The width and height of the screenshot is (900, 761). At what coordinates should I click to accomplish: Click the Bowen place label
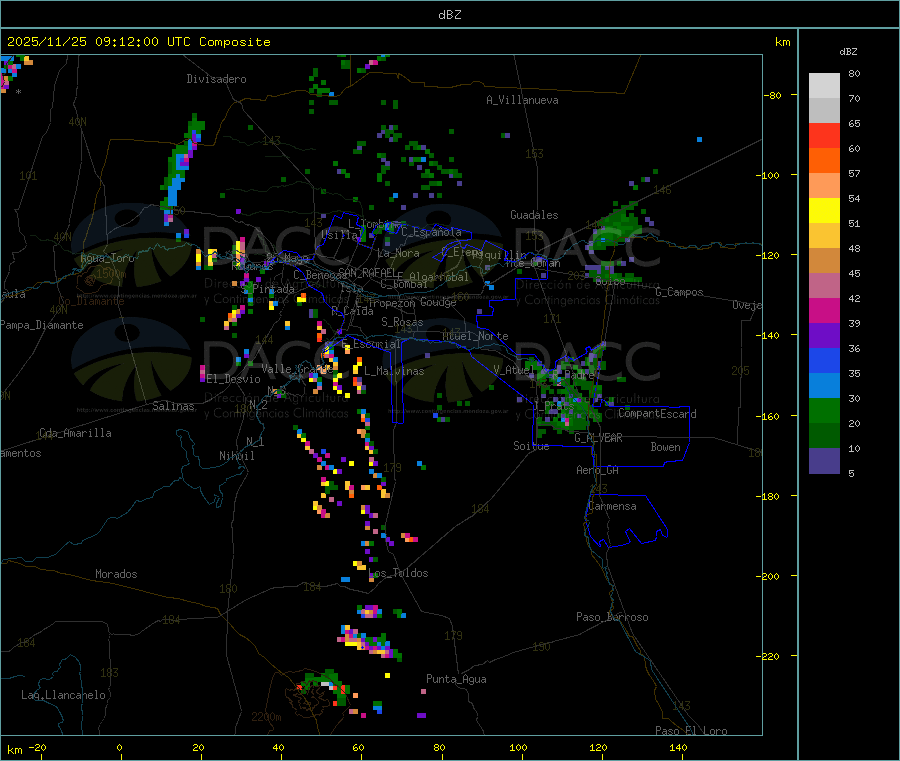pos(666,446)
